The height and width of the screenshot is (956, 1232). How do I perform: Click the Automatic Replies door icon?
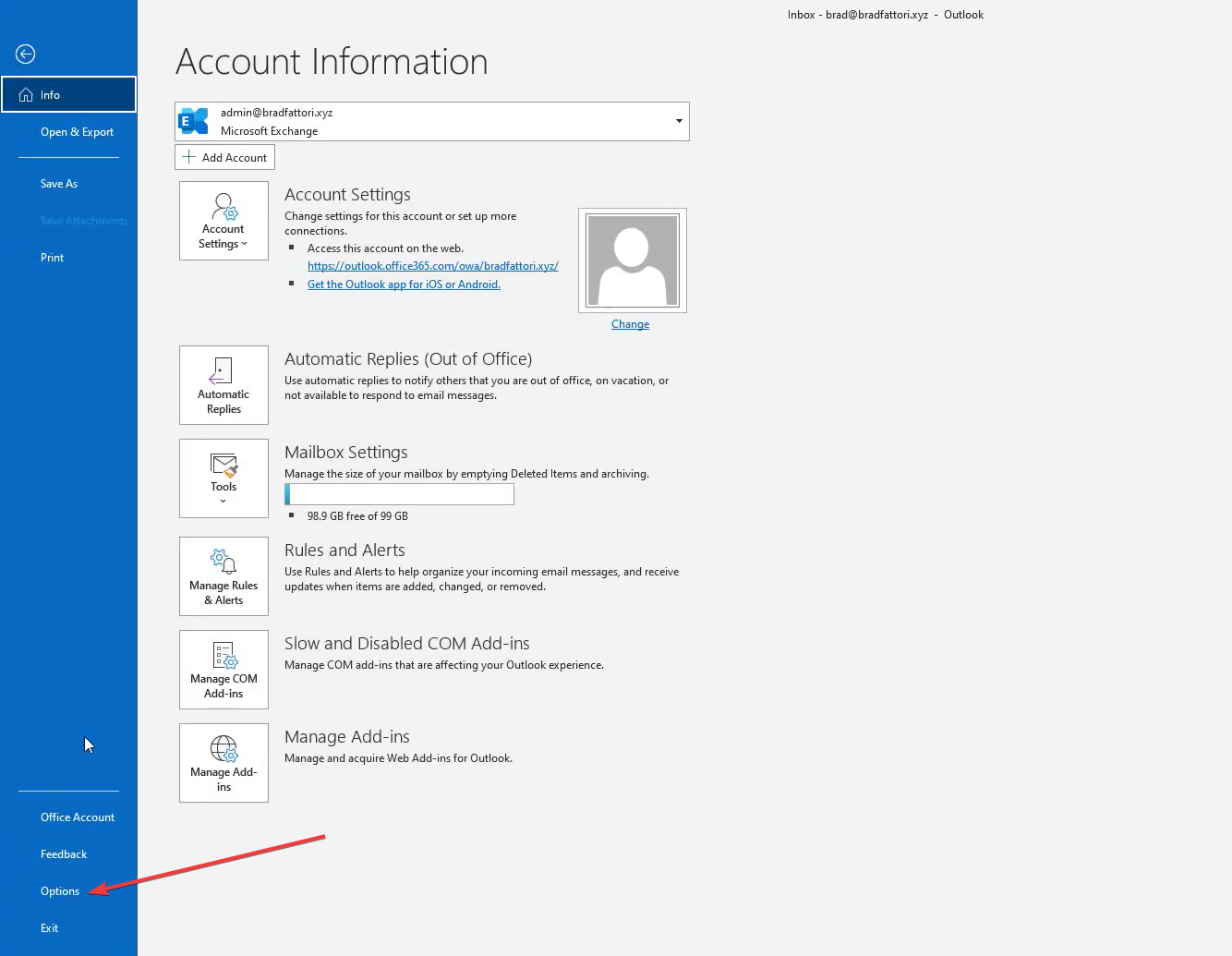point(221,370)
